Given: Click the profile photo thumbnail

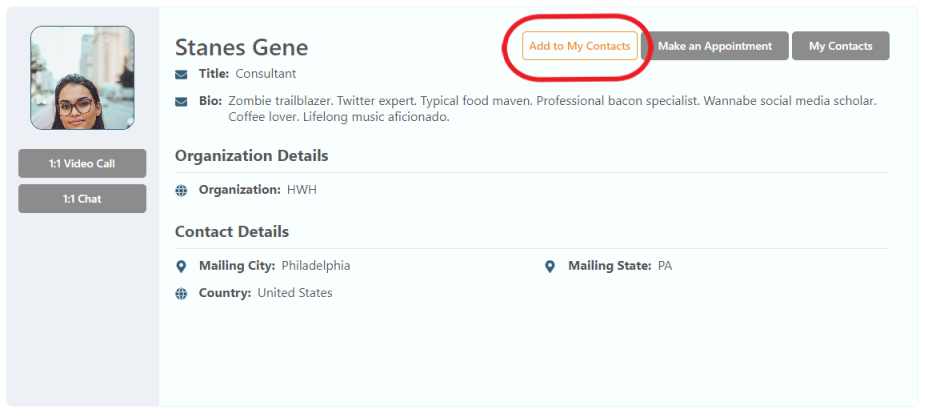Looking at the screenshot, I should pyautogui.click(x=82, y=78).
